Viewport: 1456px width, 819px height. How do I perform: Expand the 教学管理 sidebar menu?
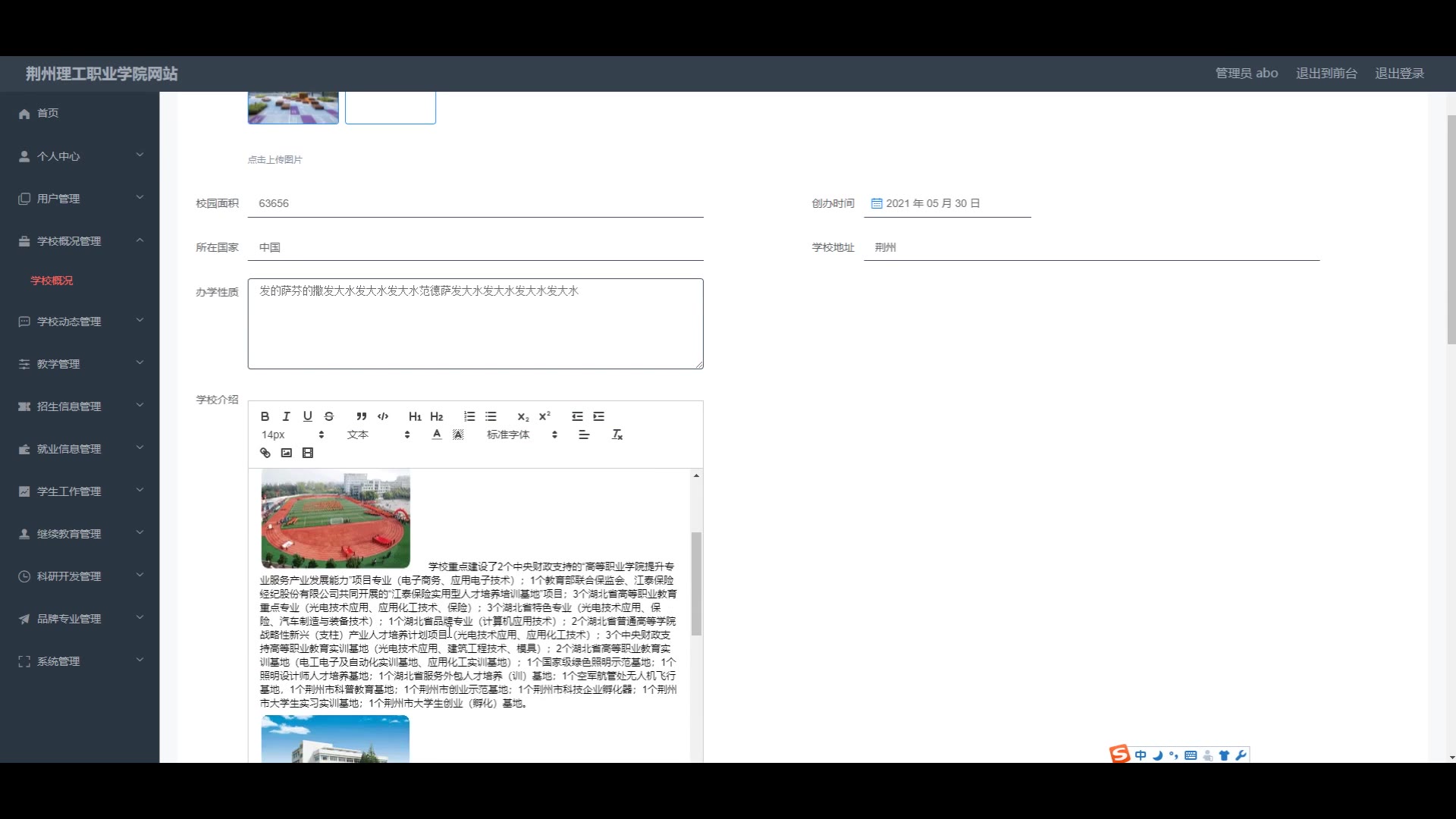coord(80,364)
